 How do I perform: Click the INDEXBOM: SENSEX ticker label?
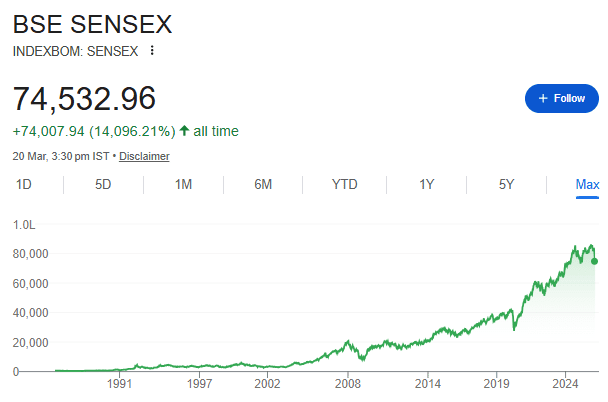pyautogui.click(x=74, y=50)
